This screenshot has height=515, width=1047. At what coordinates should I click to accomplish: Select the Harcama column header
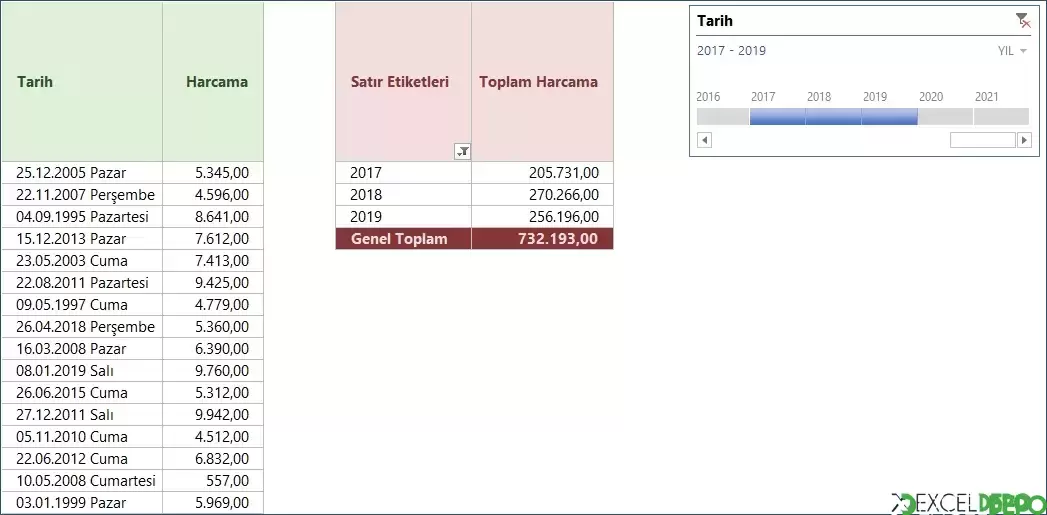click(213, 81)
